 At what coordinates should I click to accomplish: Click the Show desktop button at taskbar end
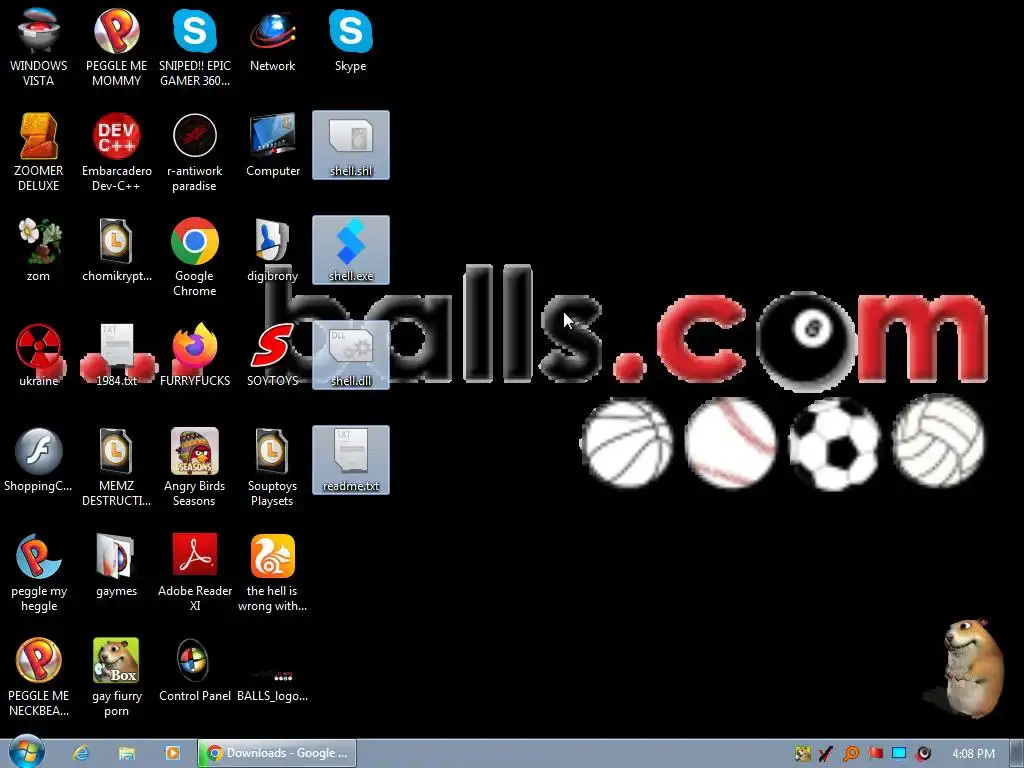click(1017, 753)
